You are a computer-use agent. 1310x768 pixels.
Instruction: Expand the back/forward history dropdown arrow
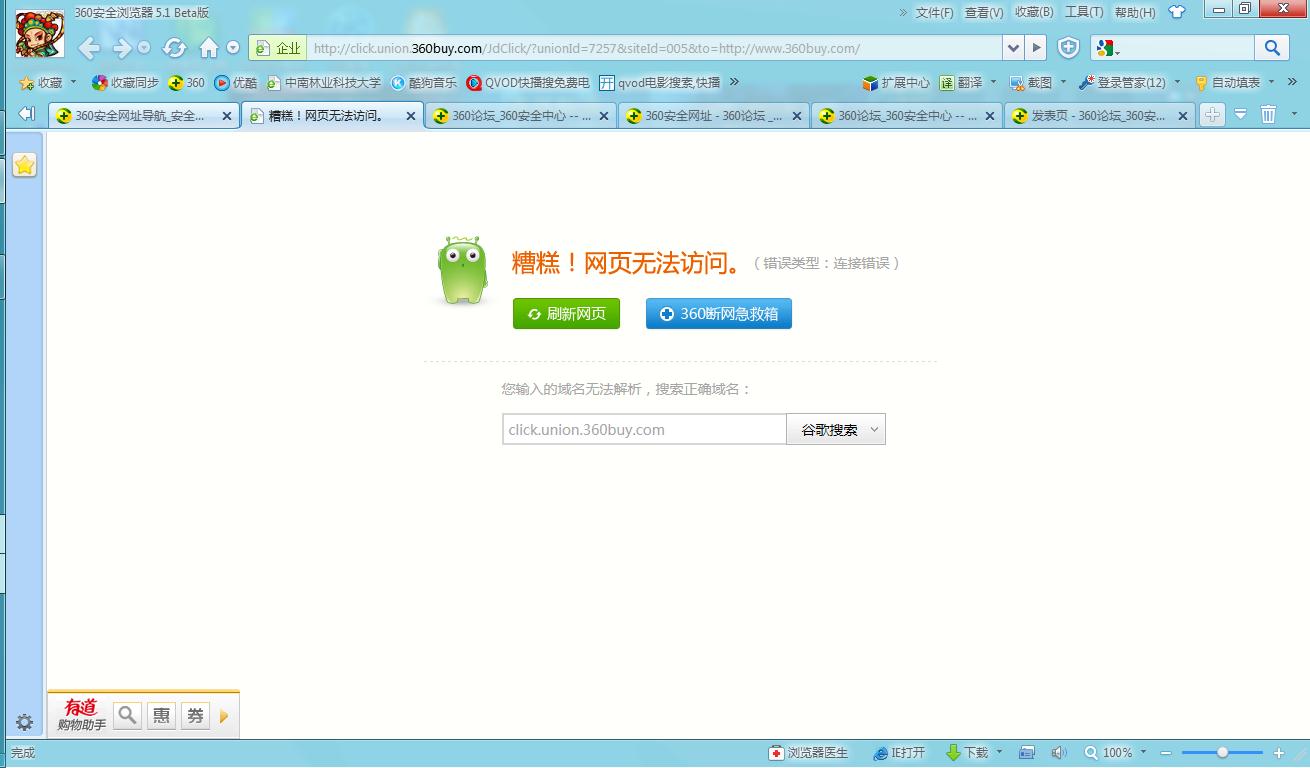coord(144,48)
